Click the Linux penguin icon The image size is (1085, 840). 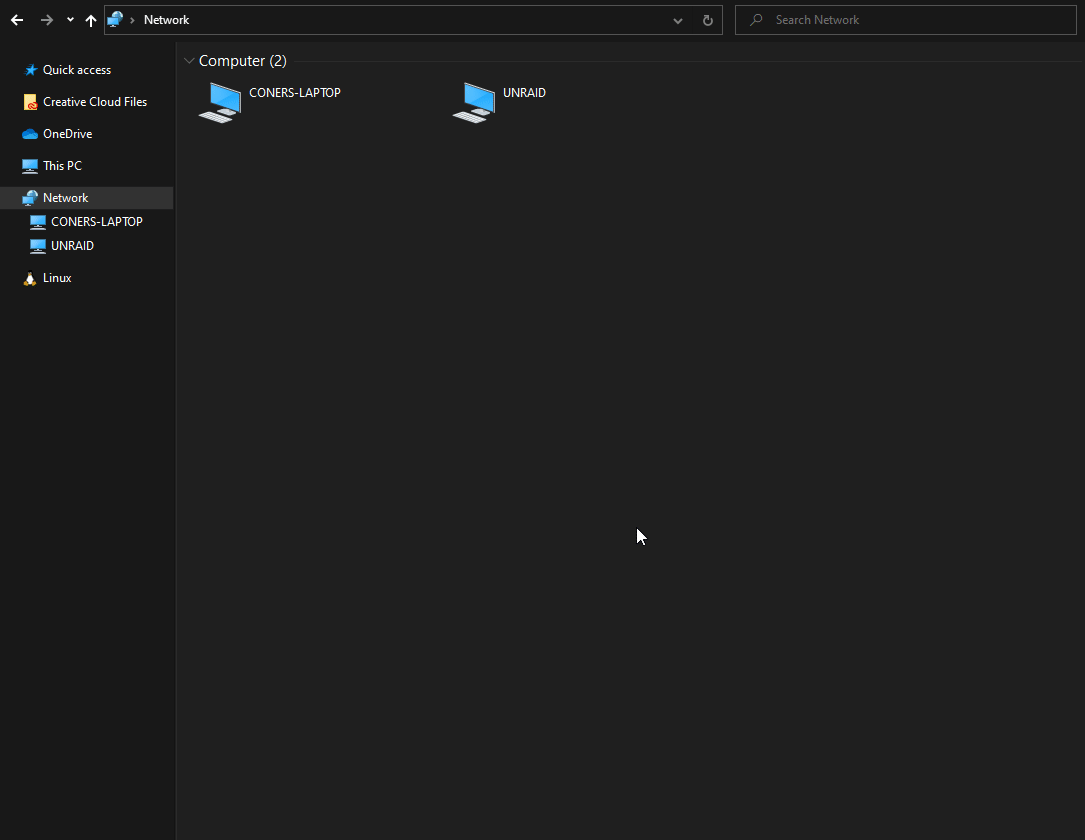point(30,278)
